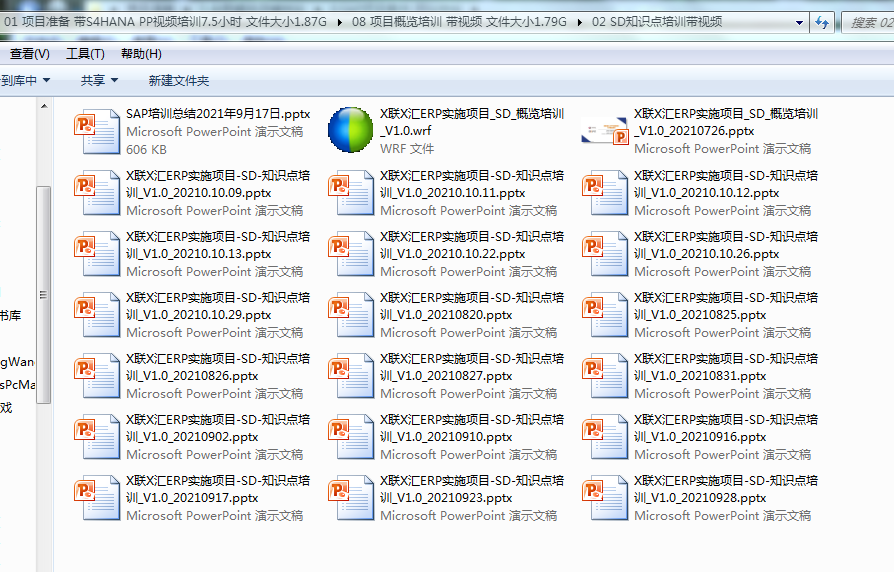Expand breadcrumb arrow before 02 SD知识点培训带视频
The width and height of the screenshot is (894, 572).
click(581, 22)
